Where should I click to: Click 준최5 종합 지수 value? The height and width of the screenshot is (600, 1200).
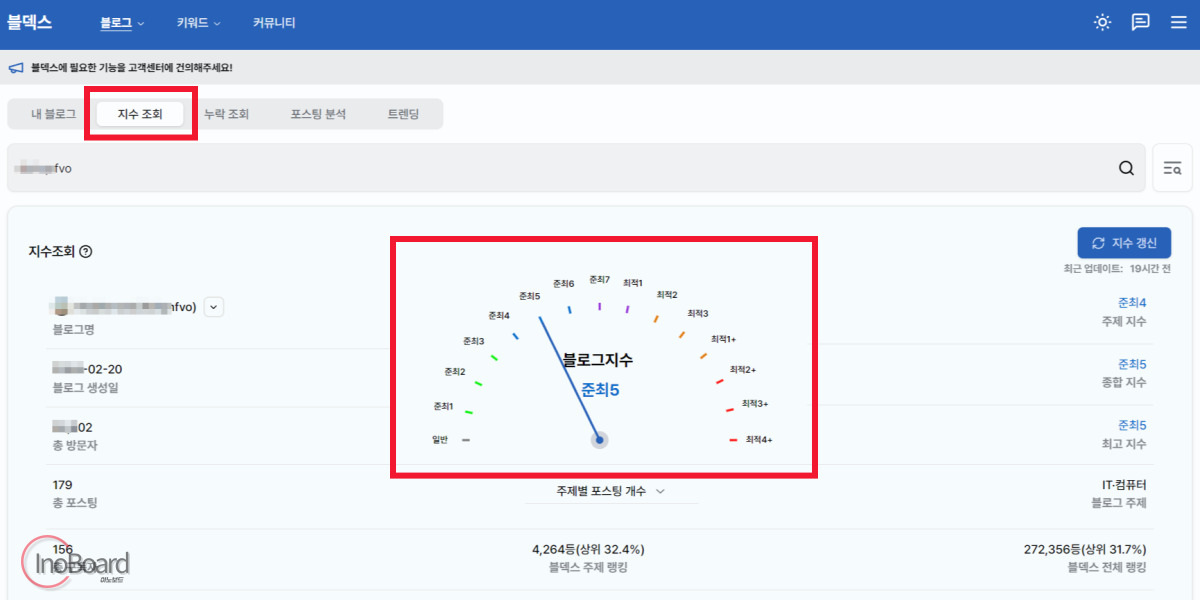click(x=1132, y=365)
